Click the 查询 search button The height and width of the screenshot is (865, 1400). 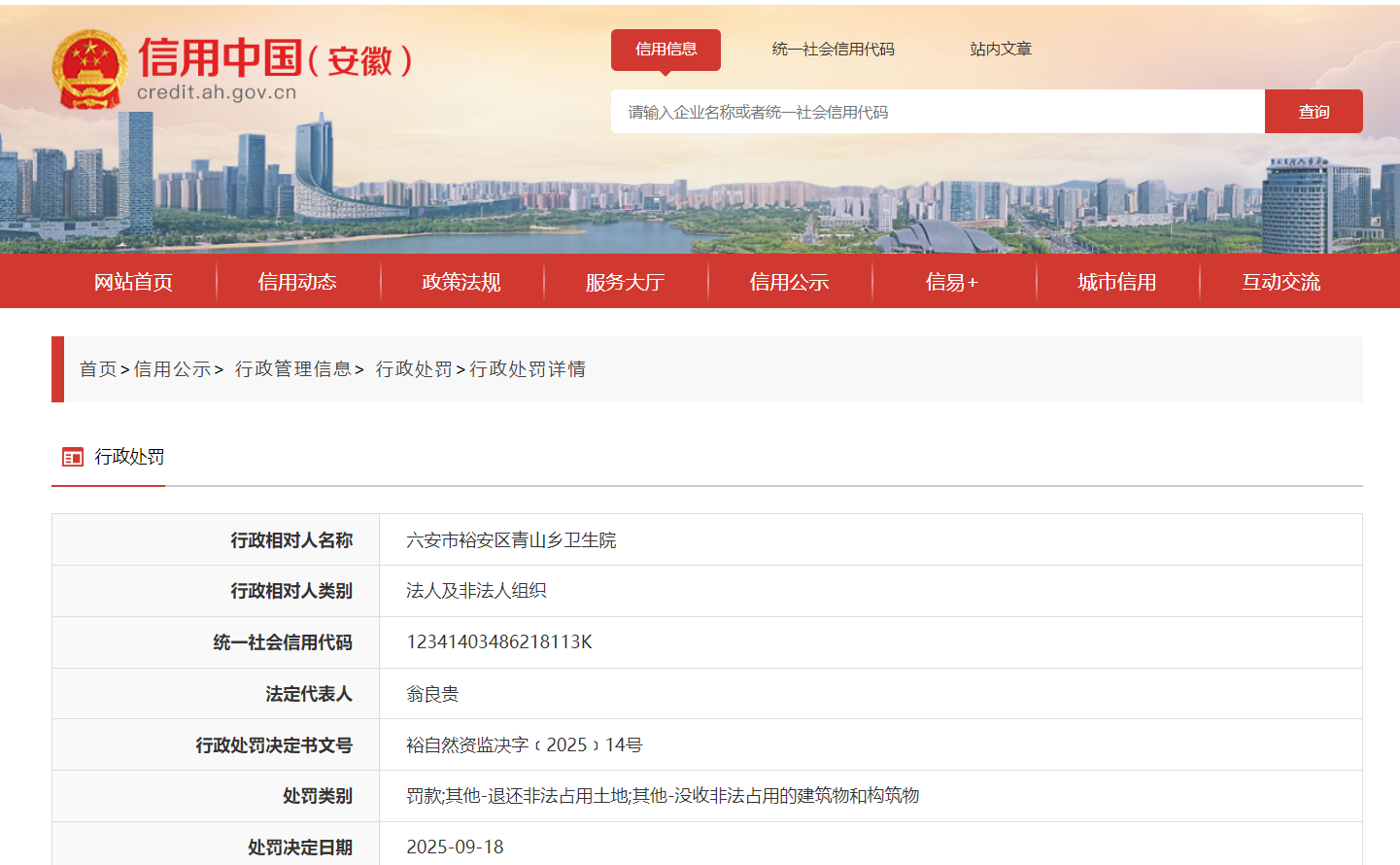1314,111
